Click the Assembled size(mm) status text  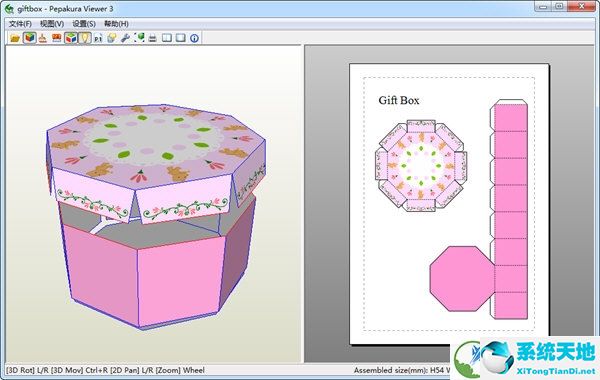(401, 370)
